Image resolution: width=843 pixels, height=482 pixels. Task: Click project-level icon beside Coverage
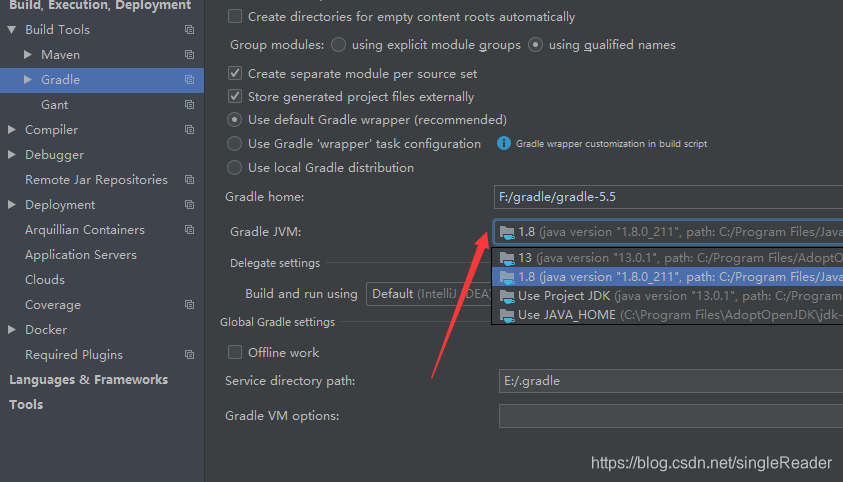pos(189,305)
